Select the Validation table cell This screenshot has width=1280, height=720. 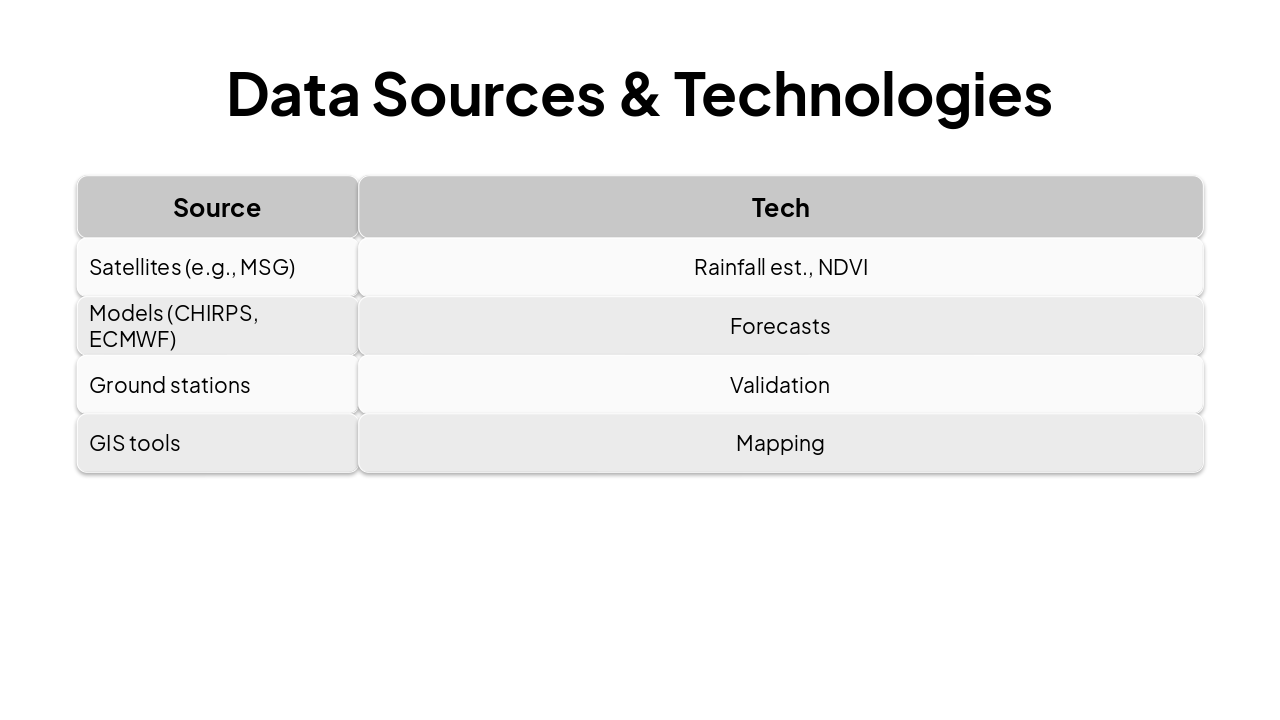(x=780, y=385)
